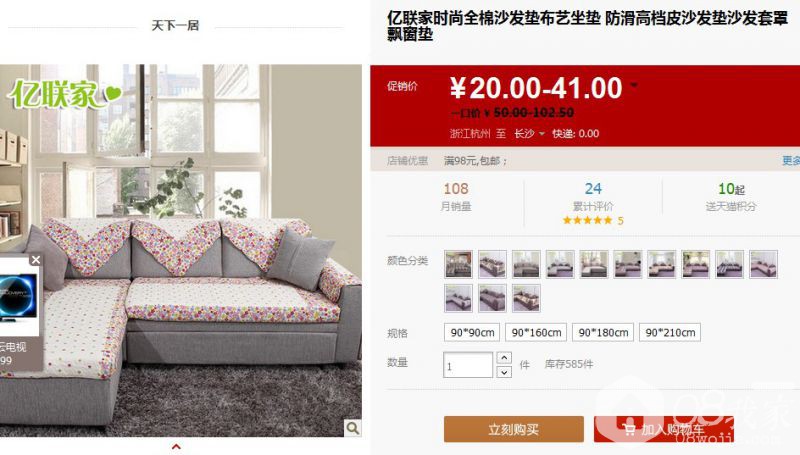Decrease quantity with the down arrow
Screen dimensions: 800x455
[x=504, y=372]
